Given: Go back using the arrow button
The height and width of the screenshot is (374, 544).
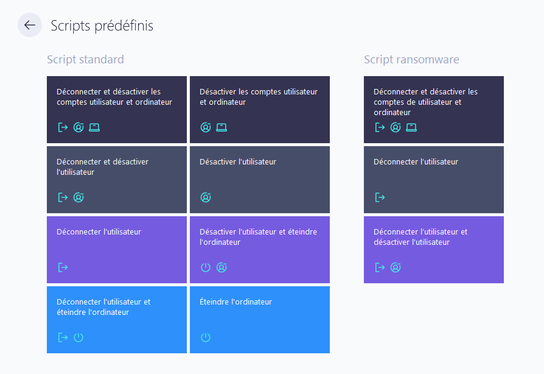Looking at the screenshot, I should pyautogui.click(x=29, y=25).
